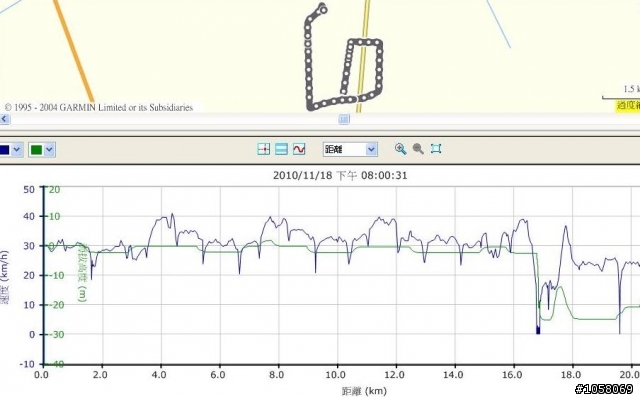Screen dimensions: 640x397
Task: Click the yellow highlighted label on map
Action: click(x=628, y=106)
